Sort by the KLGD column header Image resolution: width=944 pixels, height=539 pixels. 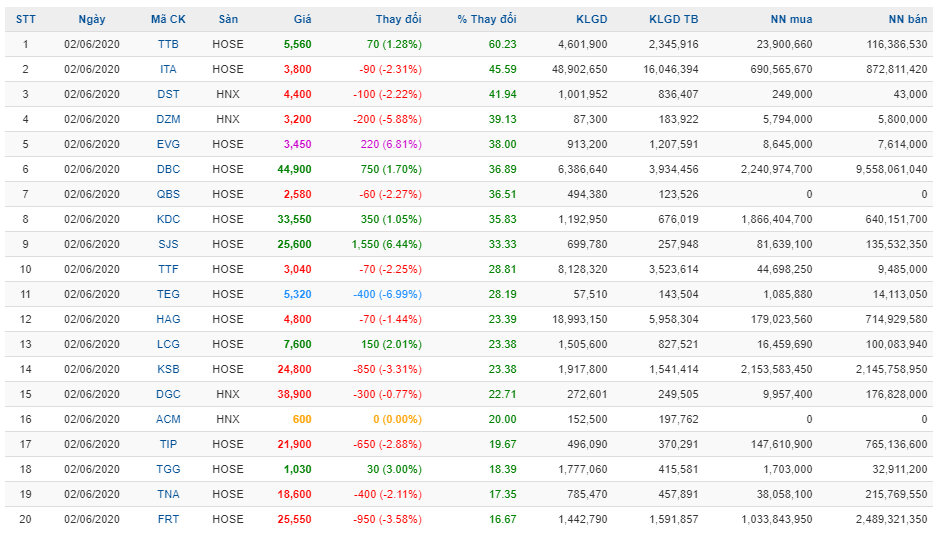tap(591, 20)
